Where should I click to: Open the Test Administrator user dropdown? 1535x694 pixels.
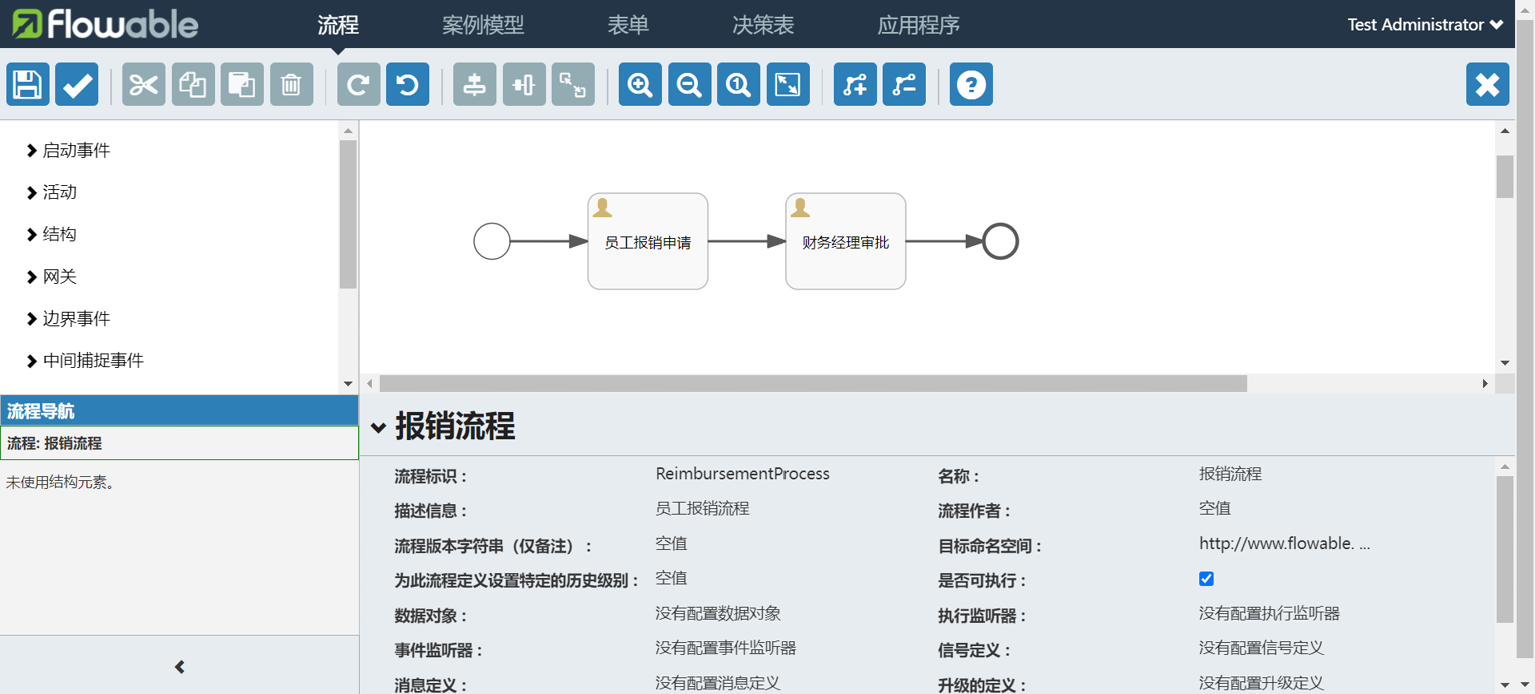pos(1424,25)
